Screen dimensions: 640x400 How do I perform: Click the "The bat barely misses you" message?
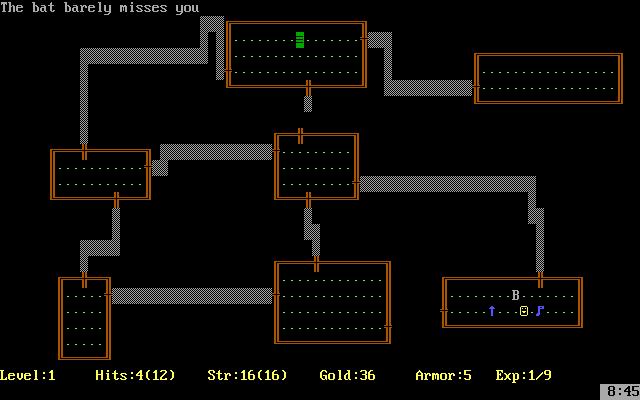tap(100, 8)
